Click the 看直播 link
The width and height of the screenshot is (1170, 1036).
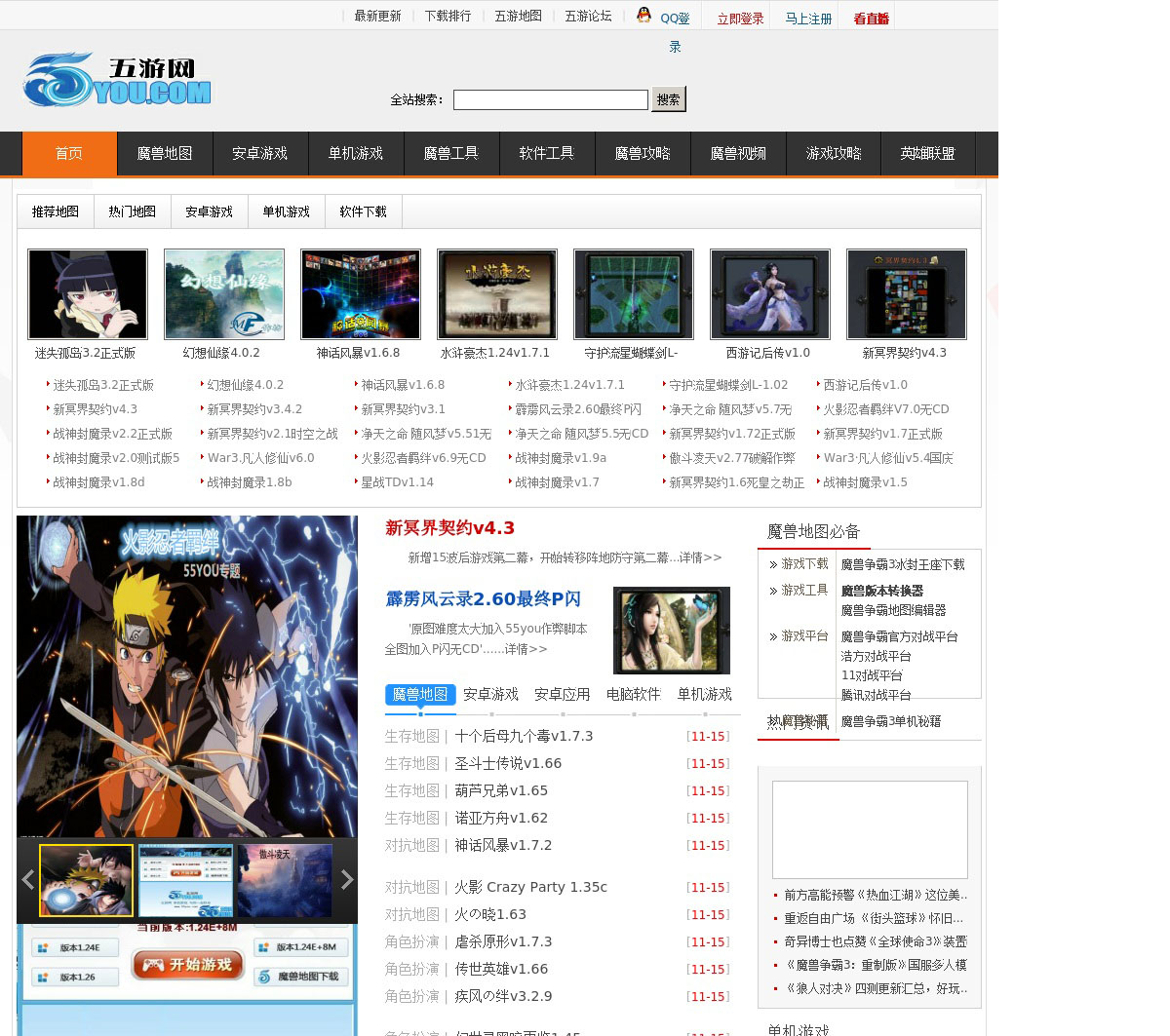click(x=872, y=19)
